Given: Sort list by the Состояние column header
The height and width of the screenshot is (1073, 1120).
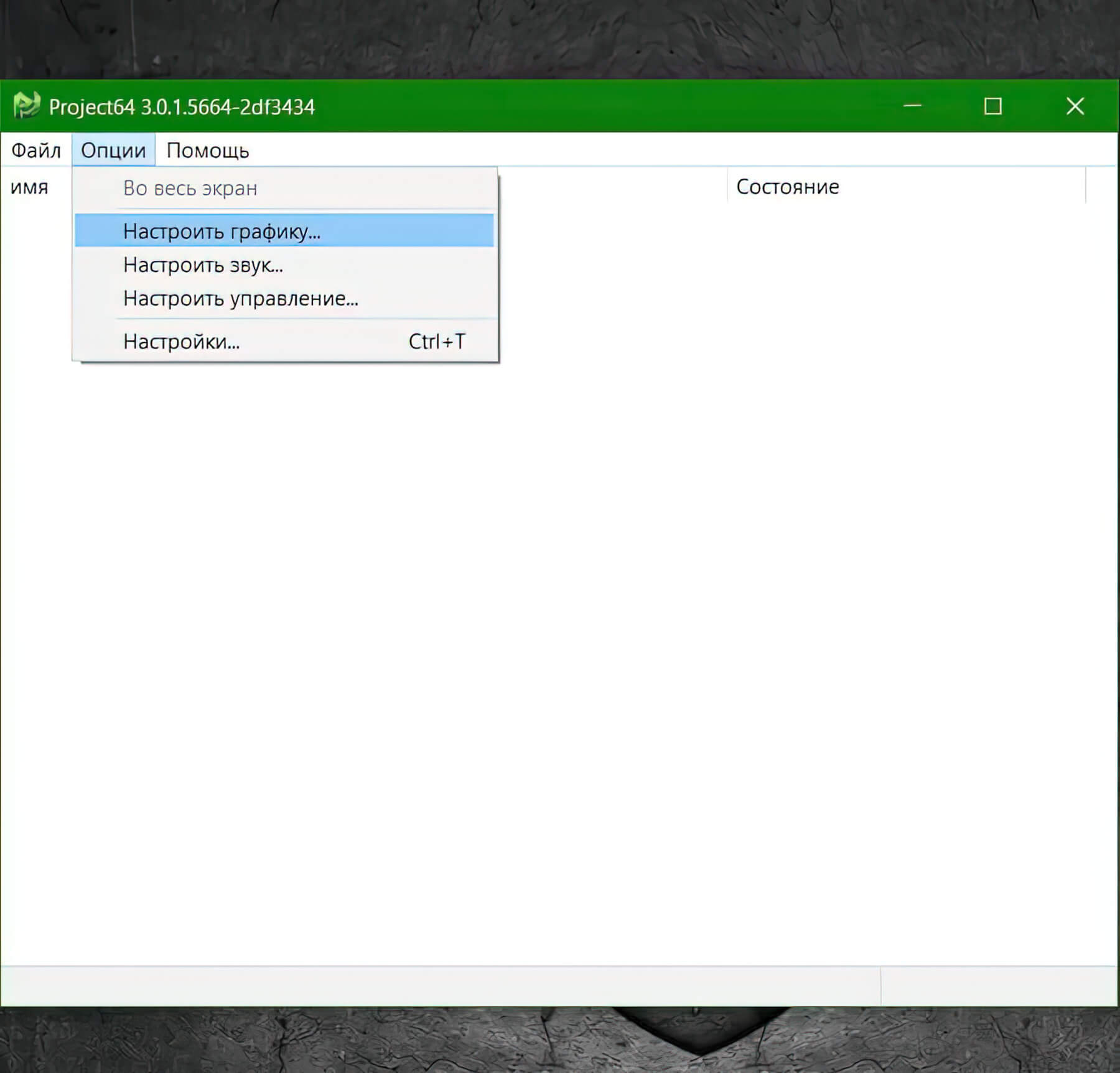Looking at the screenshot, I should [x=787, y=187].
